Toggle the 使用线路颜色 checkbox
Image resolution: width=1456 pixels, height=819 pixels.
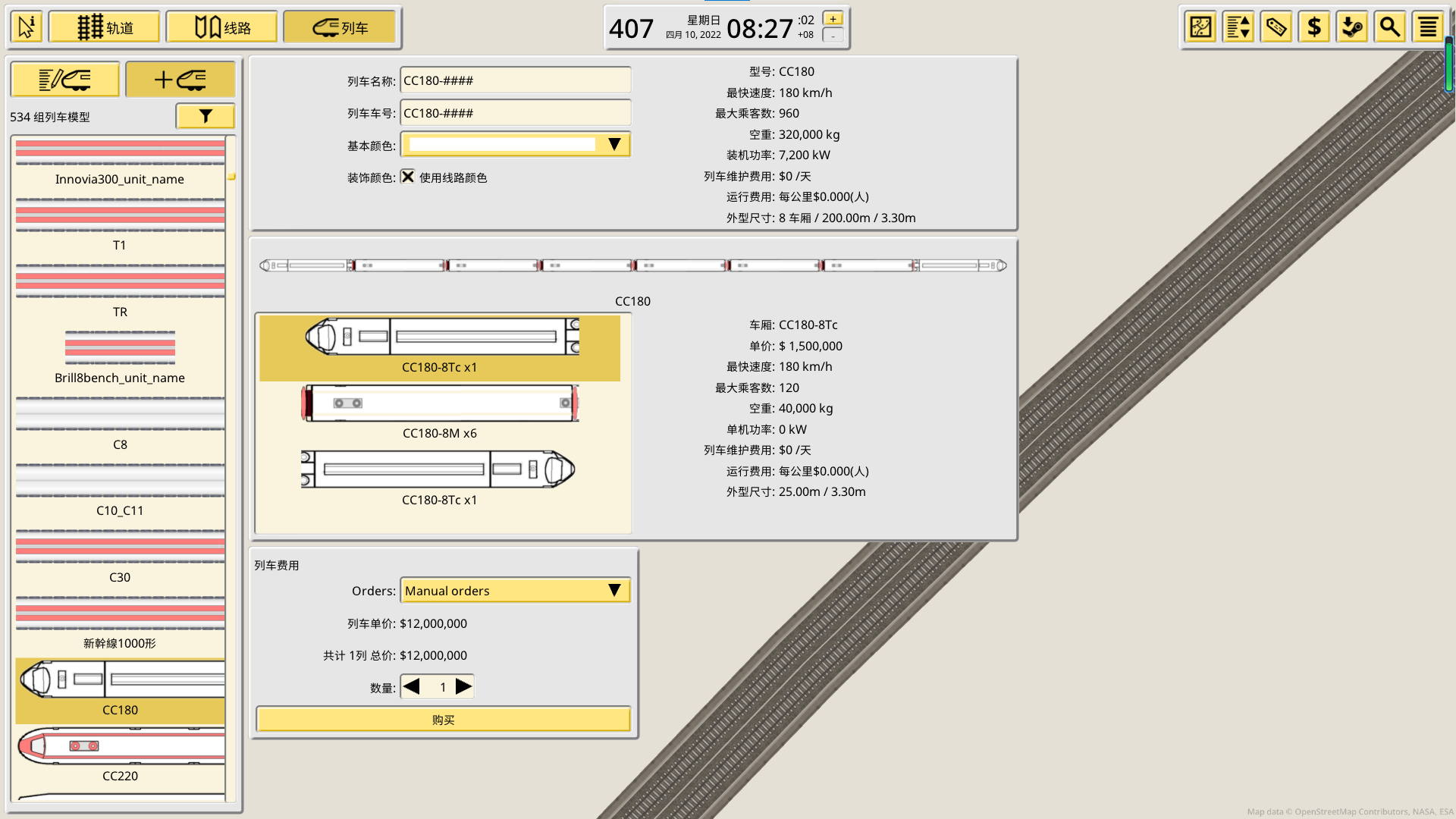(408, 177)
